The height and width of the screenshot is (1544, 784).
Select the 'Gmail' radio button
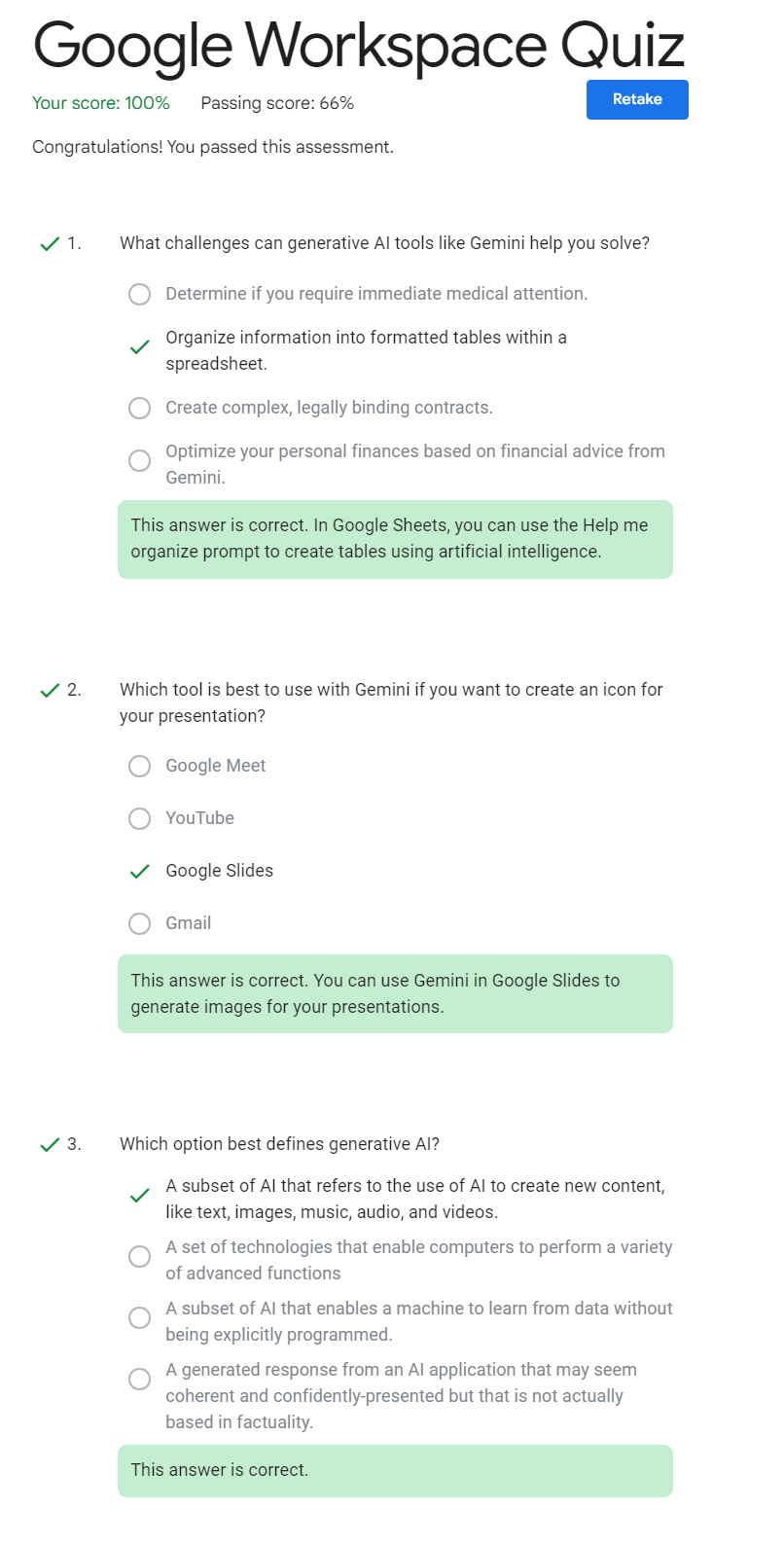(x=139, y=923)
